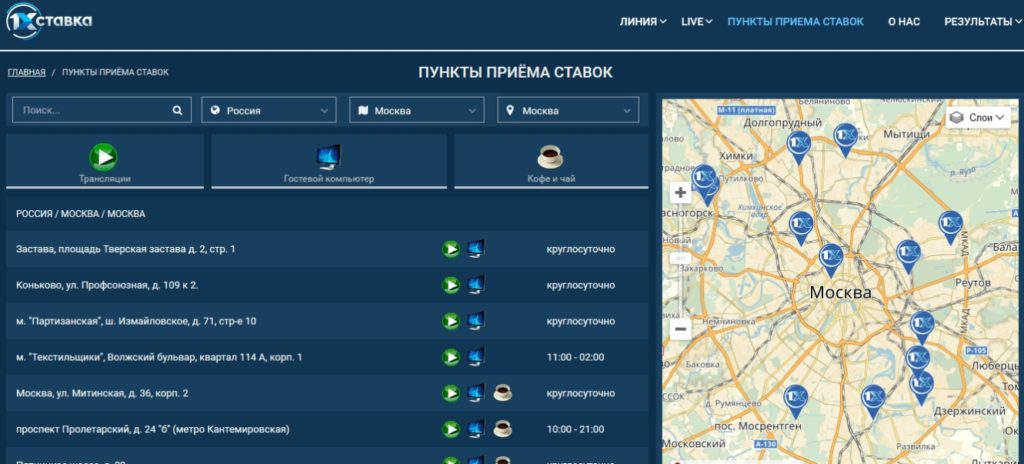Image resolution: width=1024 pixels, height=464 pixels.
Task: Click the search magnifier icon
Action: tap(178, 111)
